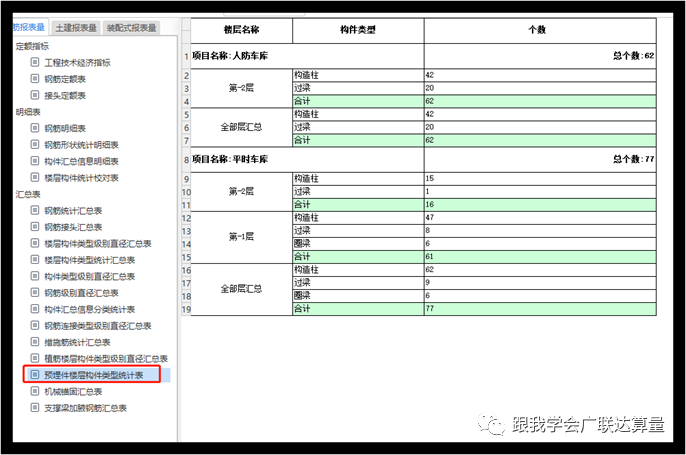Open the 工程技术经济指标 report
686x455 pixels.
77,63
